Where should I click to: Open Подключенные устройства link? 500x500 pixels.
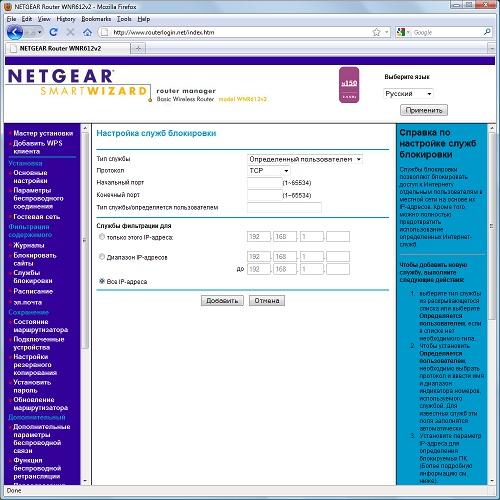39,343
